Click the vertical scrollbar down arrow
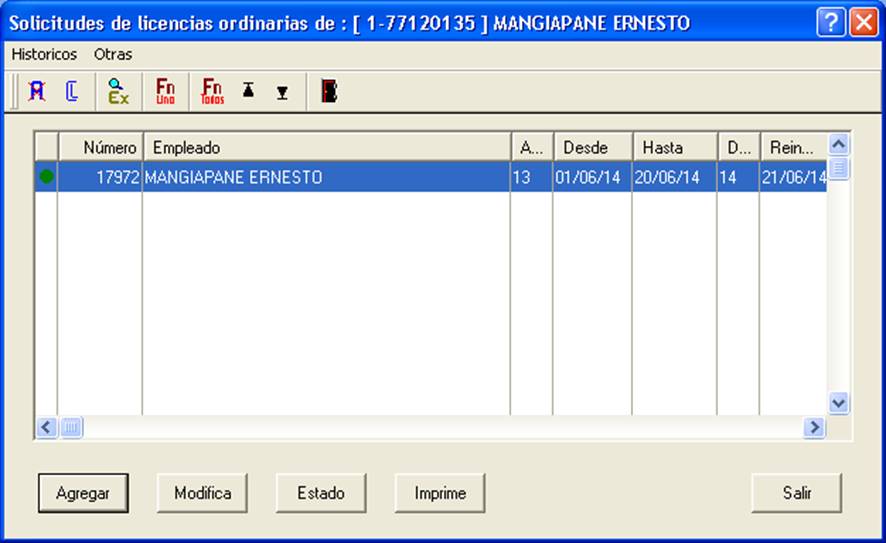The height and width of the screenshot is (543, 886). coord(839,403)
